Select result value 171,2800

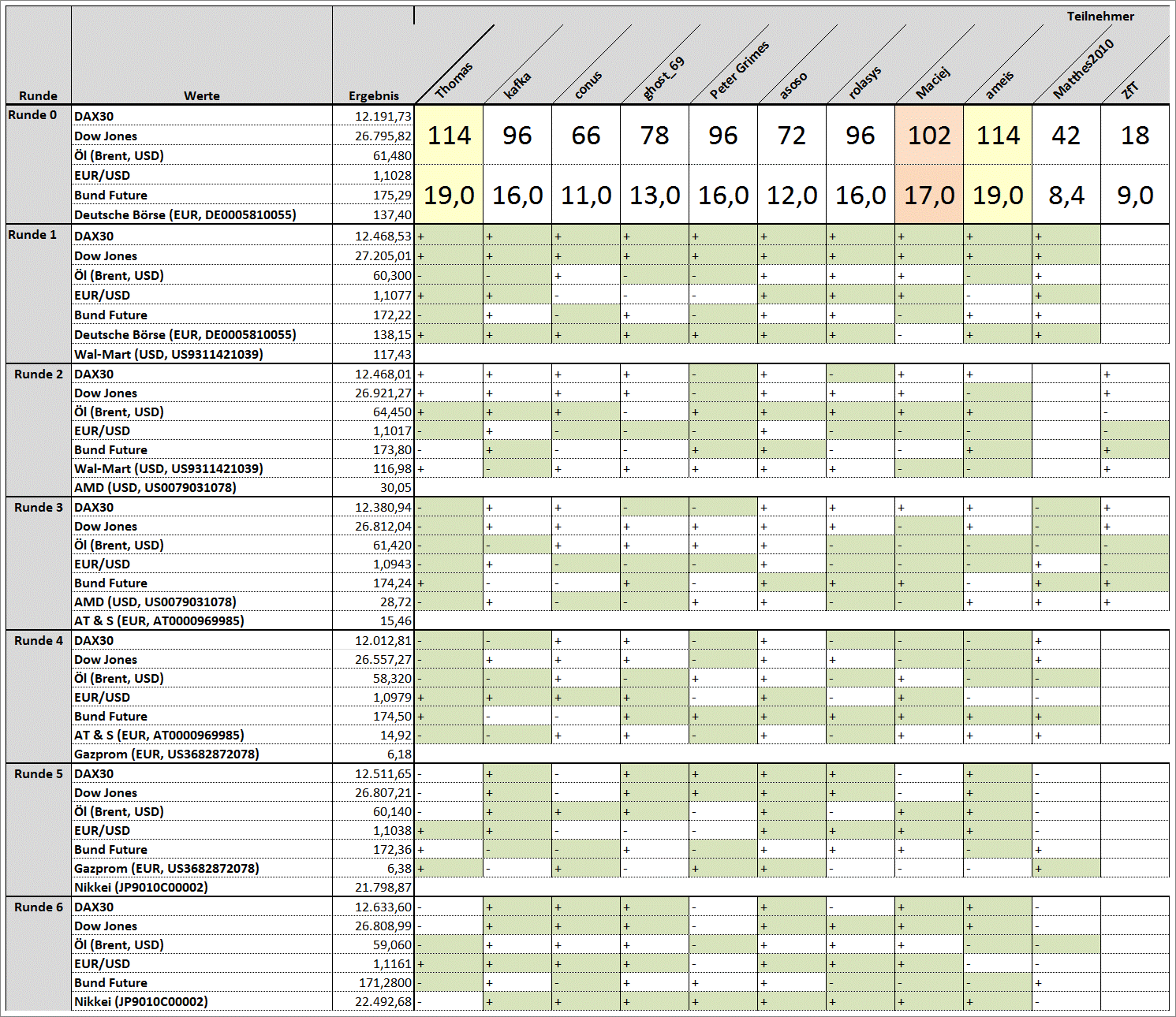[x=386, y=982]
